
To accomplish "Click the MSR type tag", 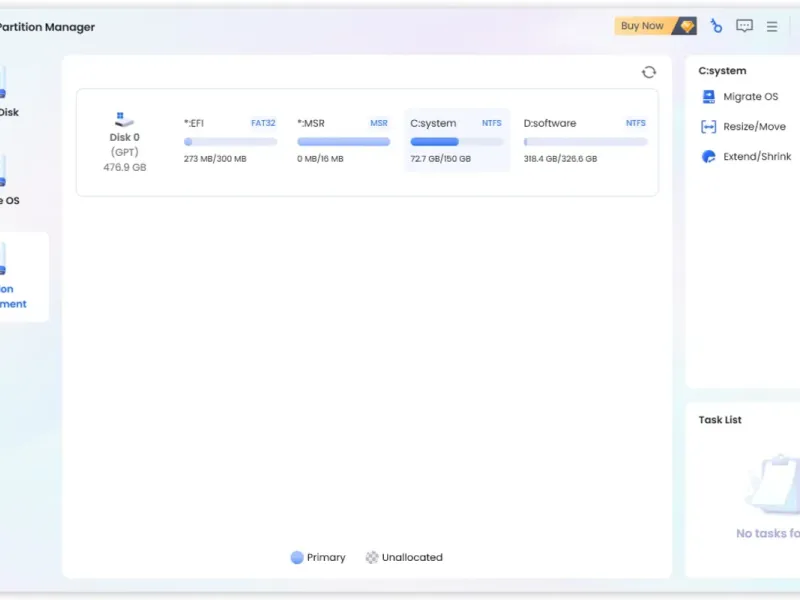I will point(379,123).
